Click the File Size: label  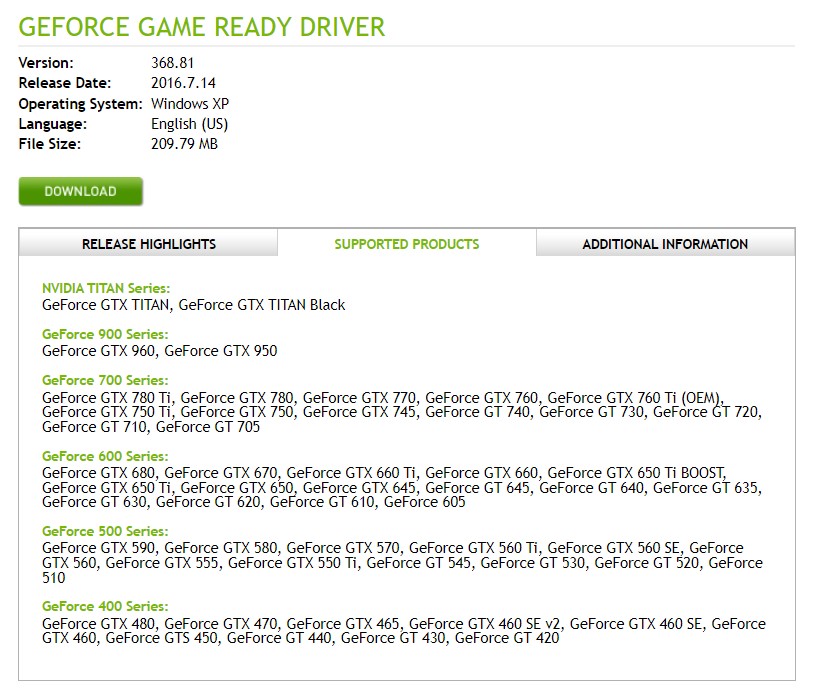pyautogui.click(x=50, y=144)
